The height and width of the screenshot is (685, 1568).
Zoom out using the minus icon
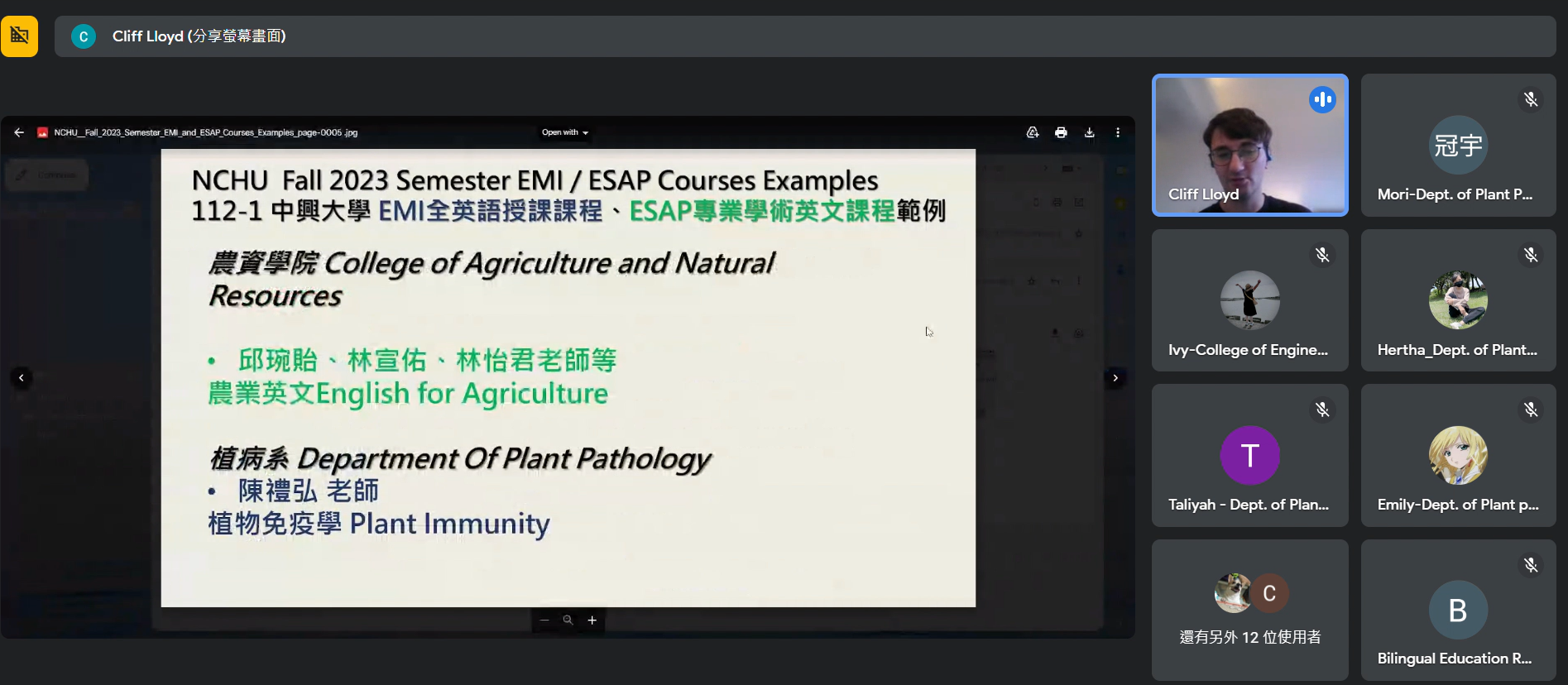pyautogui.click(x=544, y=620)
